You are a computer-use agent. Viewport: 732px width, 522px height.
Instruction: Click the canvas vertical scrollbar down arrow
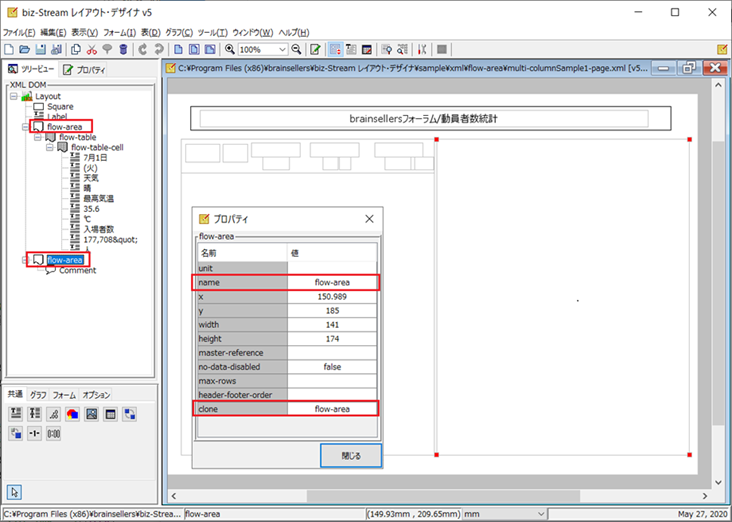[x=718, y=482]
